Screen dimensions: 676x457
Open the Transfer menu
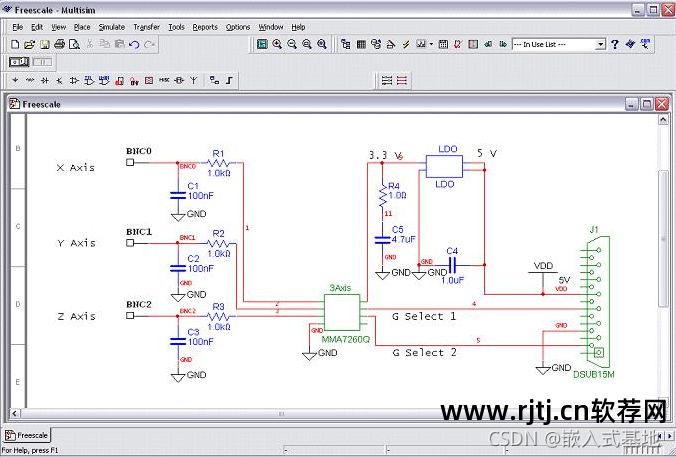point(146,27)
